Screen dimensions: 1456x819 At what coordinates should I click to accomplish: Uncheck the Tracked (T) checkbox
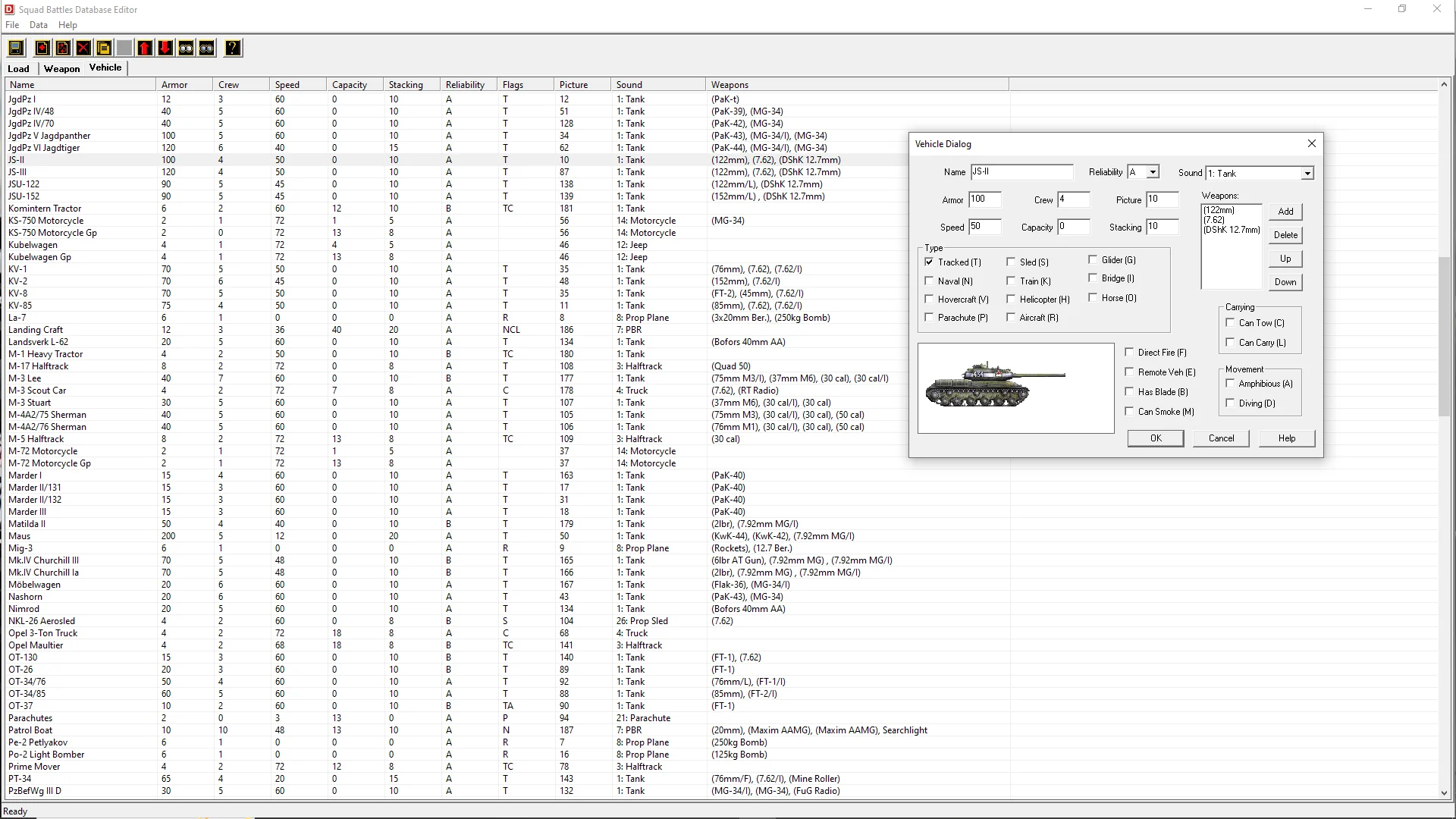(x=929, y=262)
